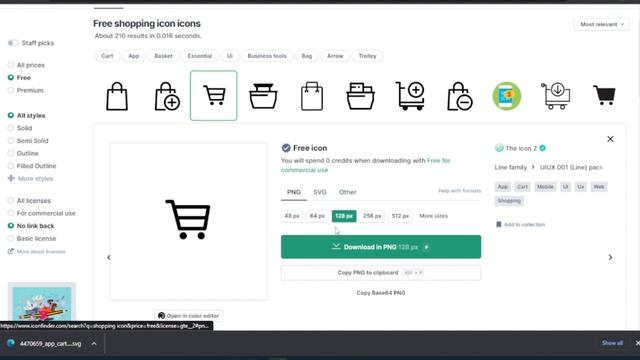Screen dimensions: 640x360
Task: Open in color editor button
Action: coord(189,316)
